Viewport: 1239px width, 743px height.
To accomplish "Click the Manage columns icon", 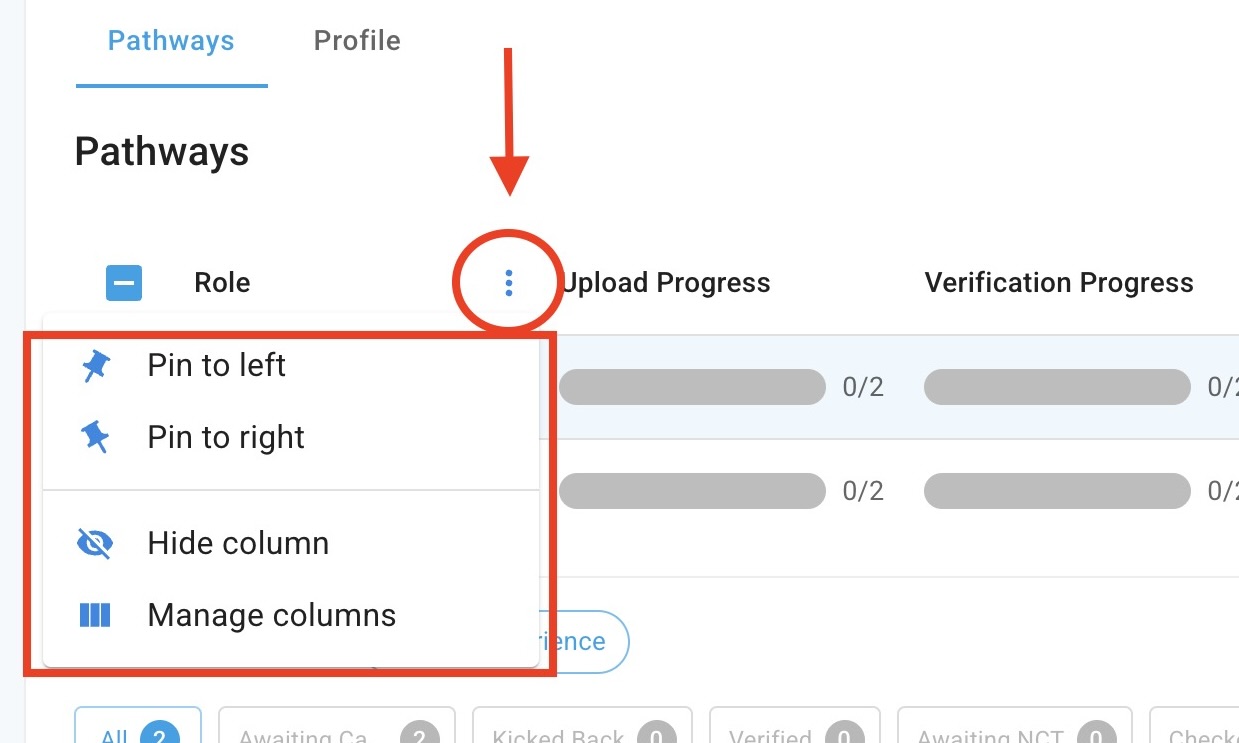I will [96, 615].
